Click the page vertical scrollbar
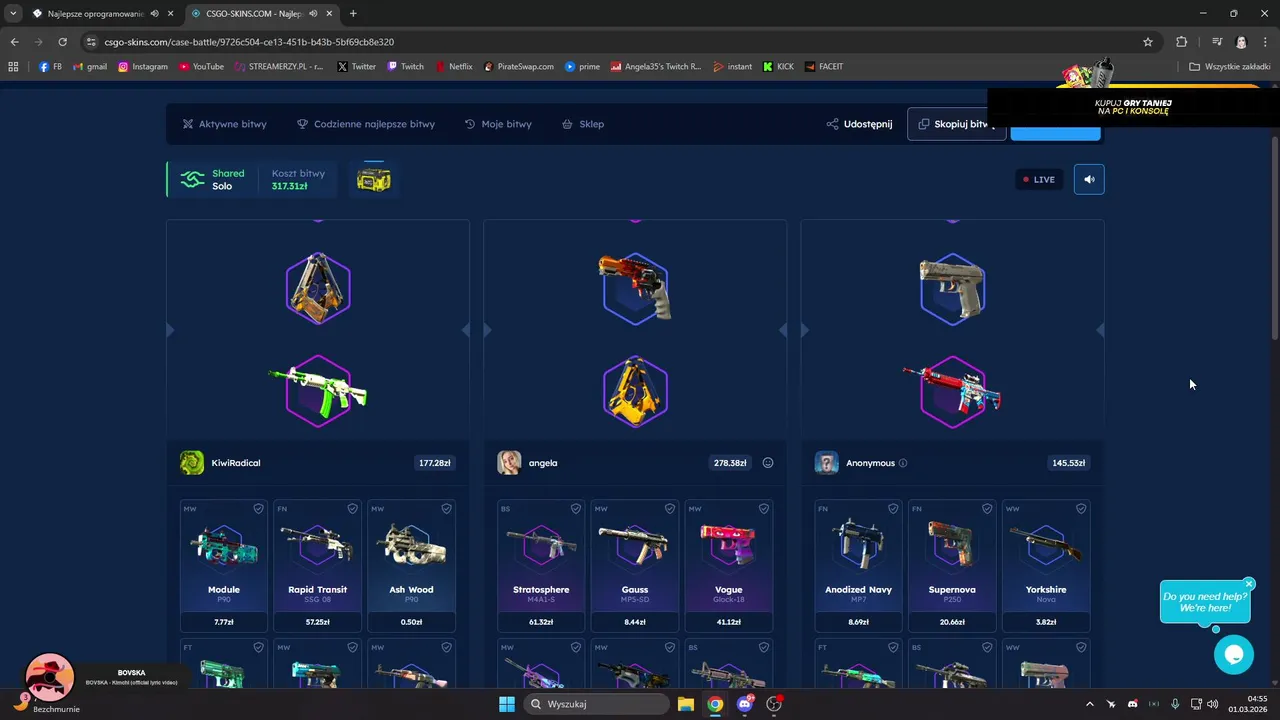Viewport: 1280px width, 720px height. click(x=1275, y=240)
